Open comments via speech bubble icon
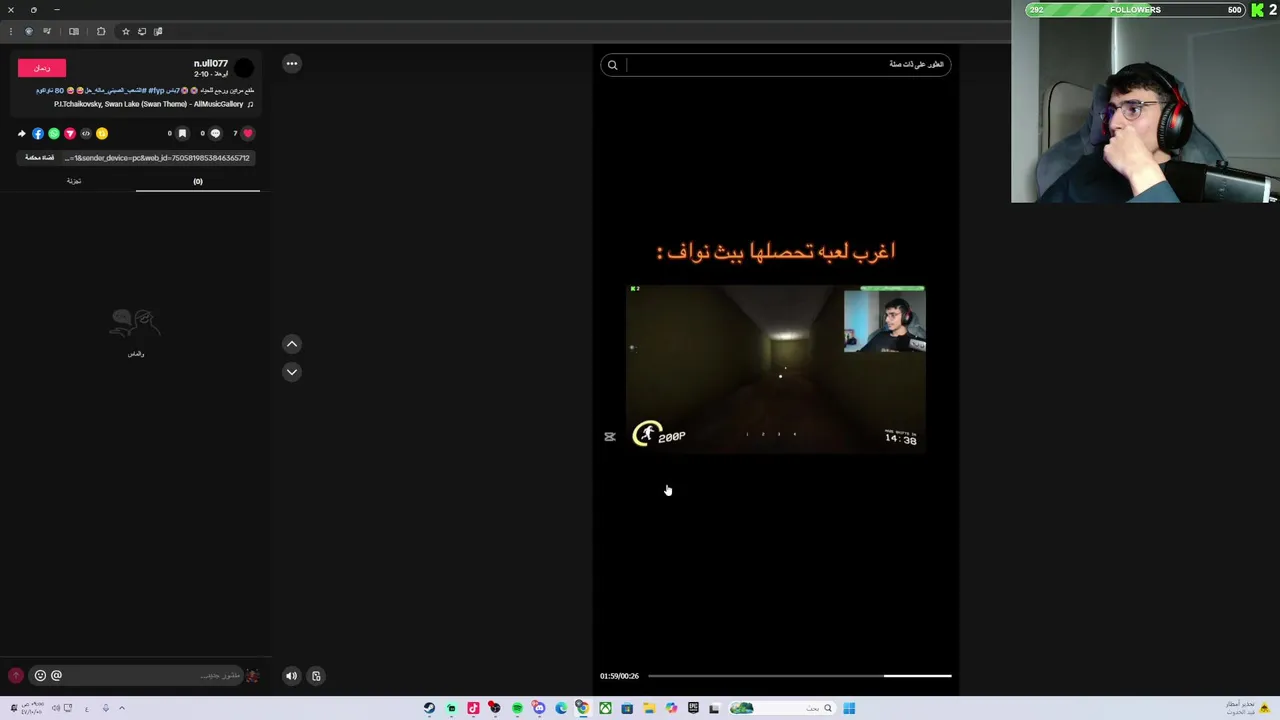 click(x=215, y=133)
